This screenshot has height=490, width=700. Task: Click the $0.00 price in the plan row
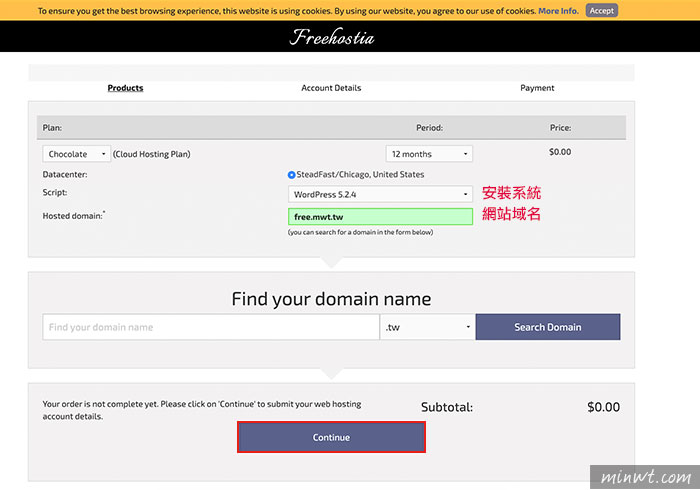[x=560, y=152]
